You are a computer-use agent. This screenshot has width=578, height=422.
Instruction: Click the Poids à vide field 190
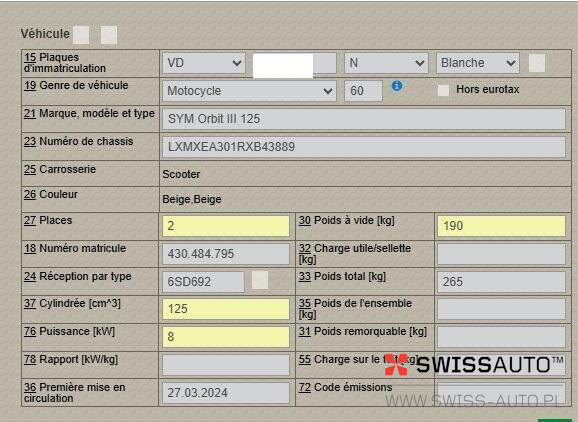coord(501,226)
